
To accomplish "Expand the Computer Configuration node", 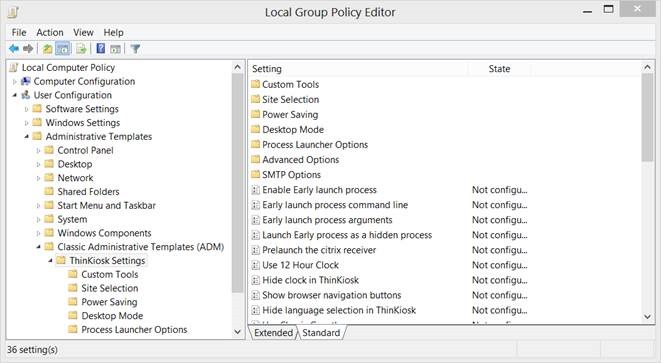I will coord(15,81).
